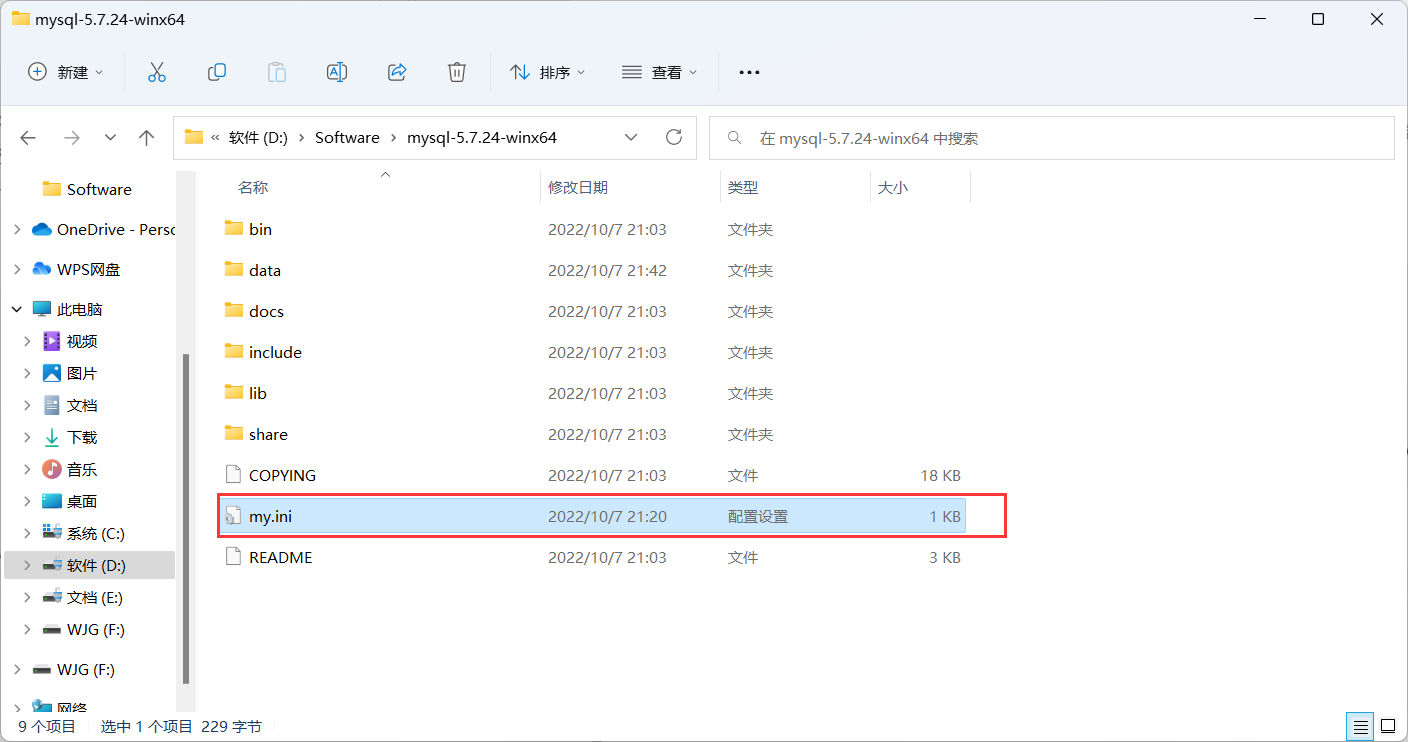Select the data folder icon
The image size is (1408, 742).
(234, 270)
